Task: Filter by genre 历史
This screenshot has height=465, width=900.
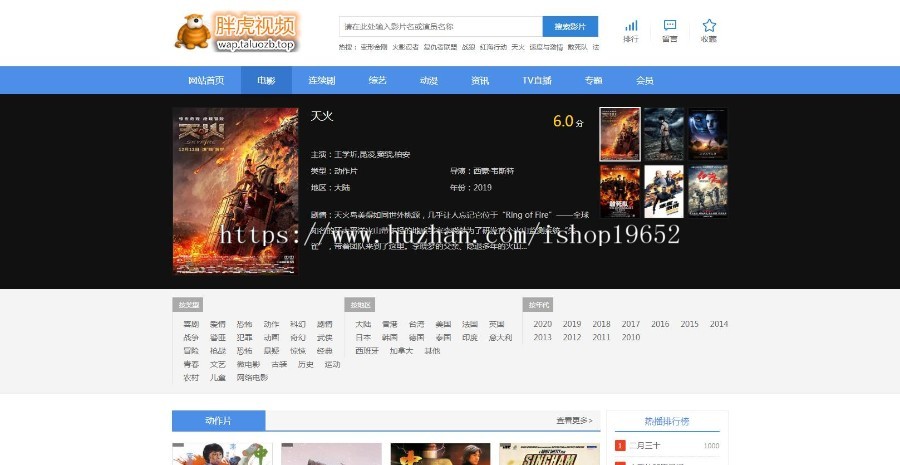Action: click(305, 364)
